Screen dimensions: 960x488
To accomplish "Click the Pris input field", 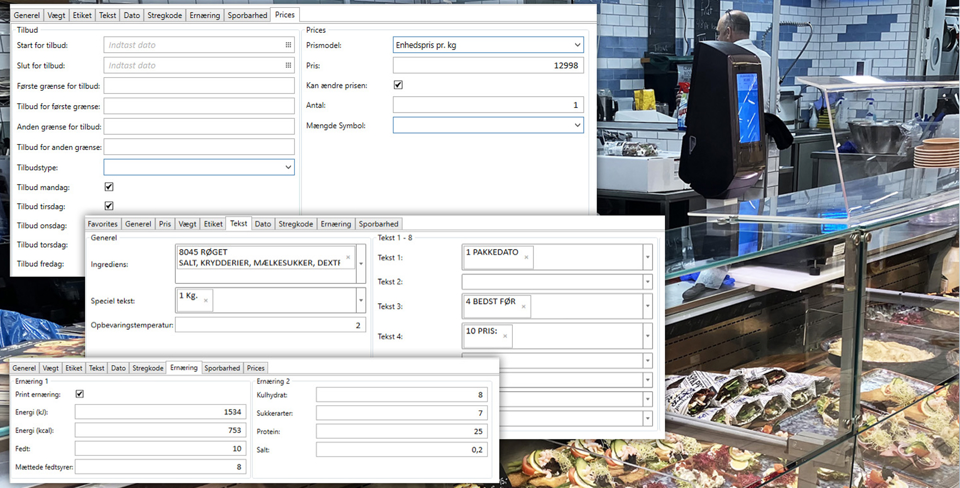I will [x=487, y=65].
